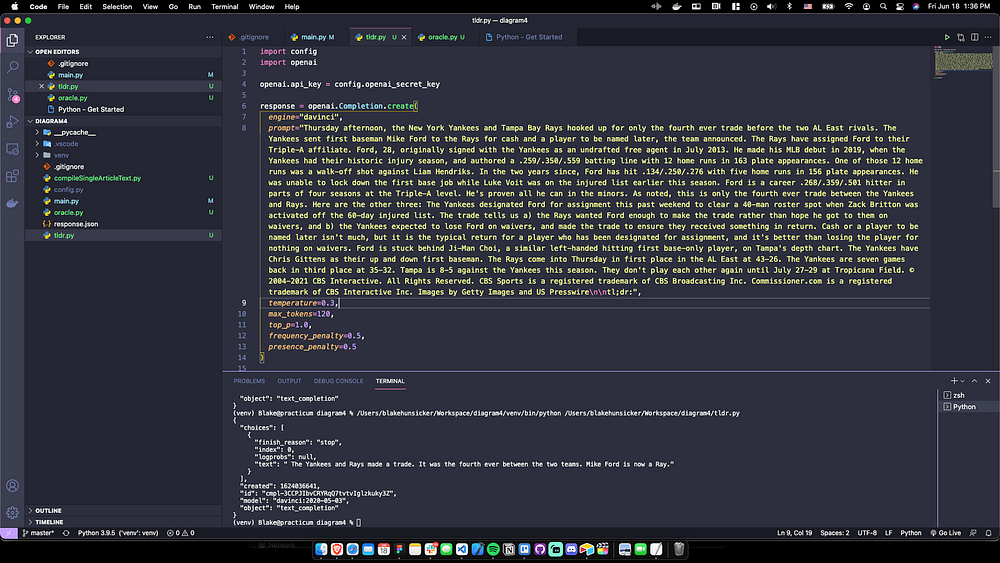Open the Manage gear icon
This screenshot has height=563, width=1000.
tap(12, 513)
